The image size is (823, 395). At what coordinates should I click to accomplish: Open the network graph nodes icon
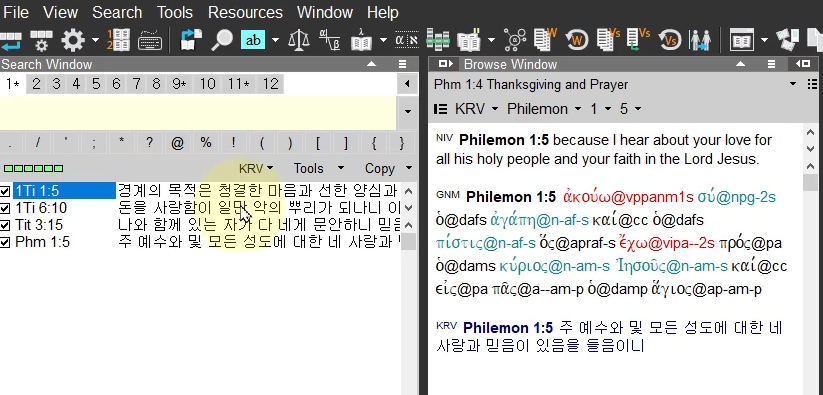(515, 40)
